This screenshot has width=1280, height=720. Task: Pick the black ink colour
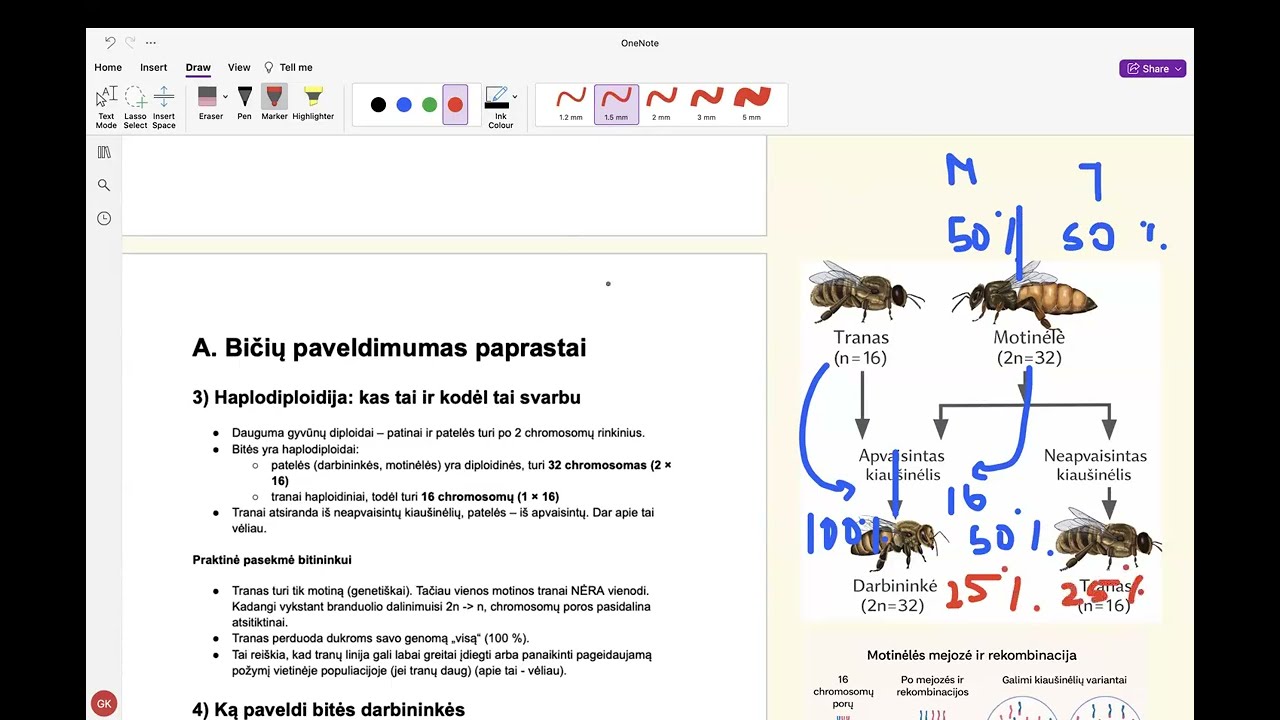pyautogui.click(x=378, y=105)
